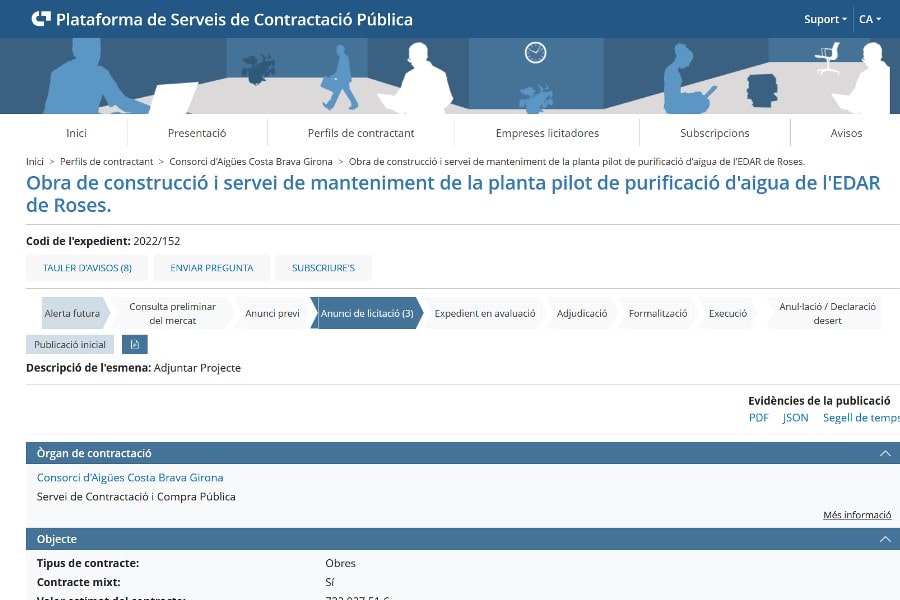Go to the Inici navigation tab
900x600 pixels.
coord(76,133)
